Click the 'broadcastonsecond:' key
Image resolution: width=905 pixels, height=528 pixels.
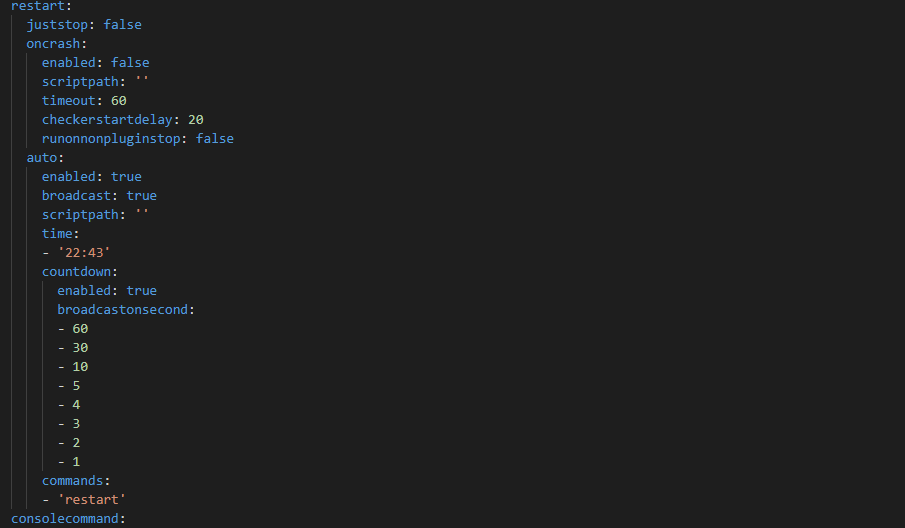126,310
